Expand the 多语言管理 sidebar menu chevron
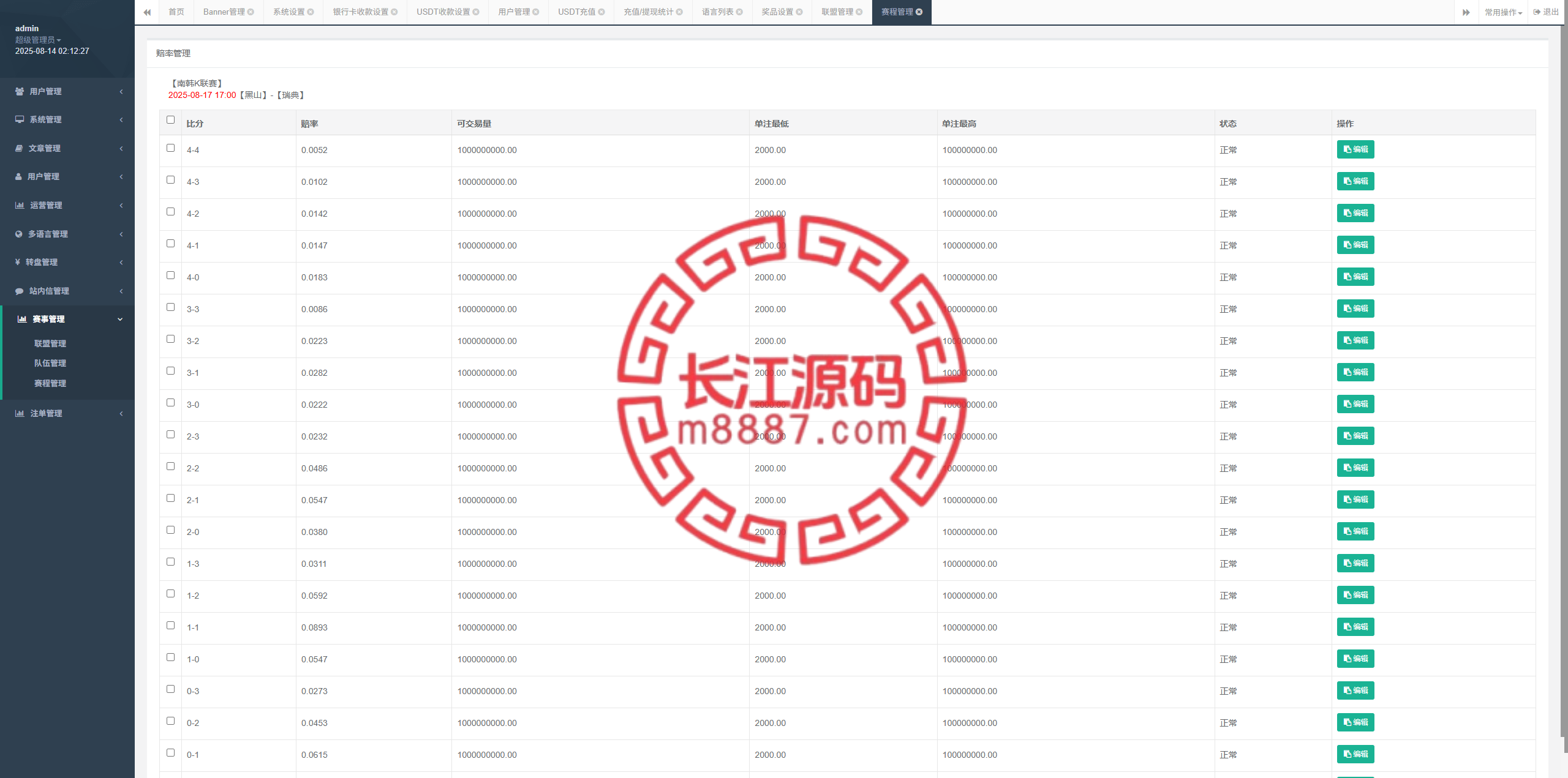 tap(121, 234)
